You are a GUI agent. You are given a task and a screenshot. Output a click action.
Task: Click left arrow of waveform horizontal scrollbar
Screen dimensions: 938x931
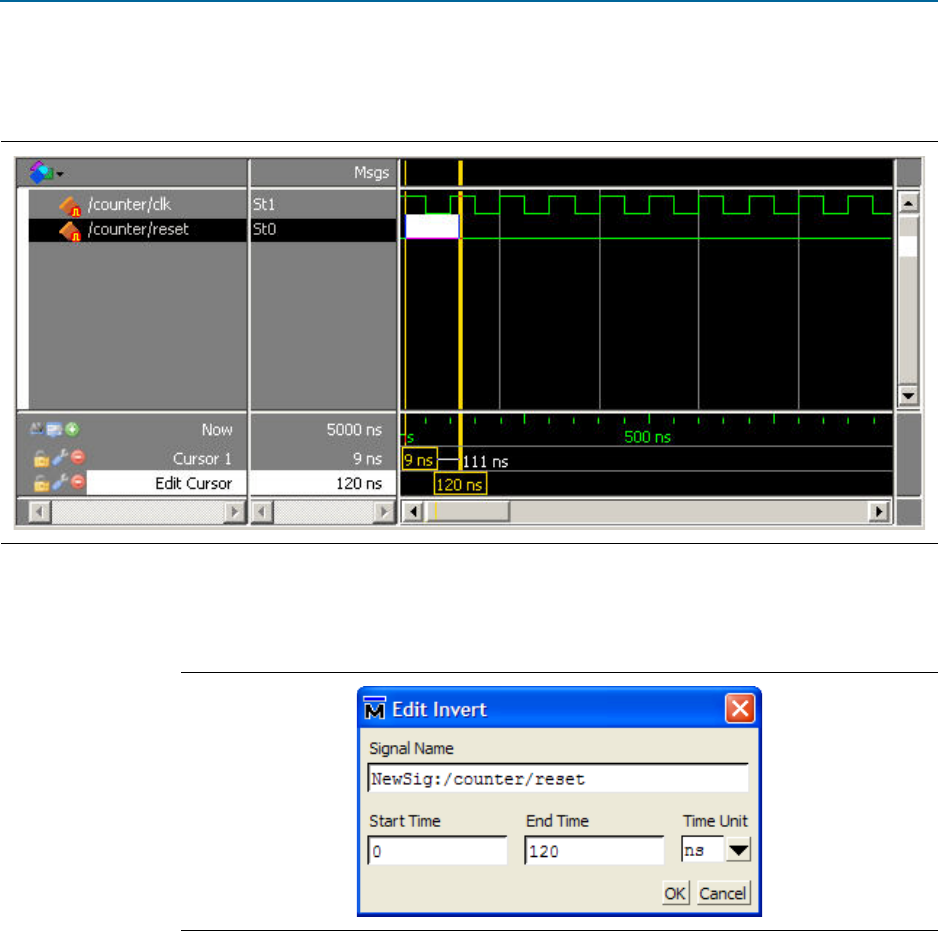[x=412, y=512]
